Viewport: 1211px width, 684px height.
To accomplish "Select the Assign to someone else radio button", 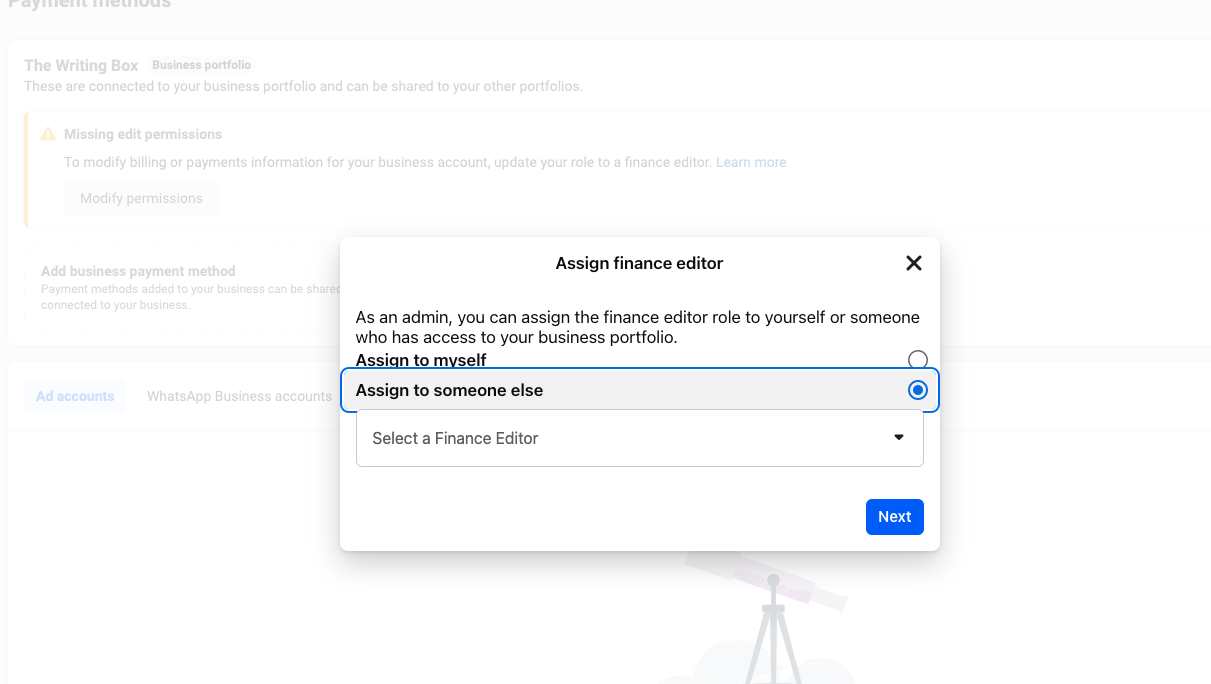I will [x=917, y=390].
